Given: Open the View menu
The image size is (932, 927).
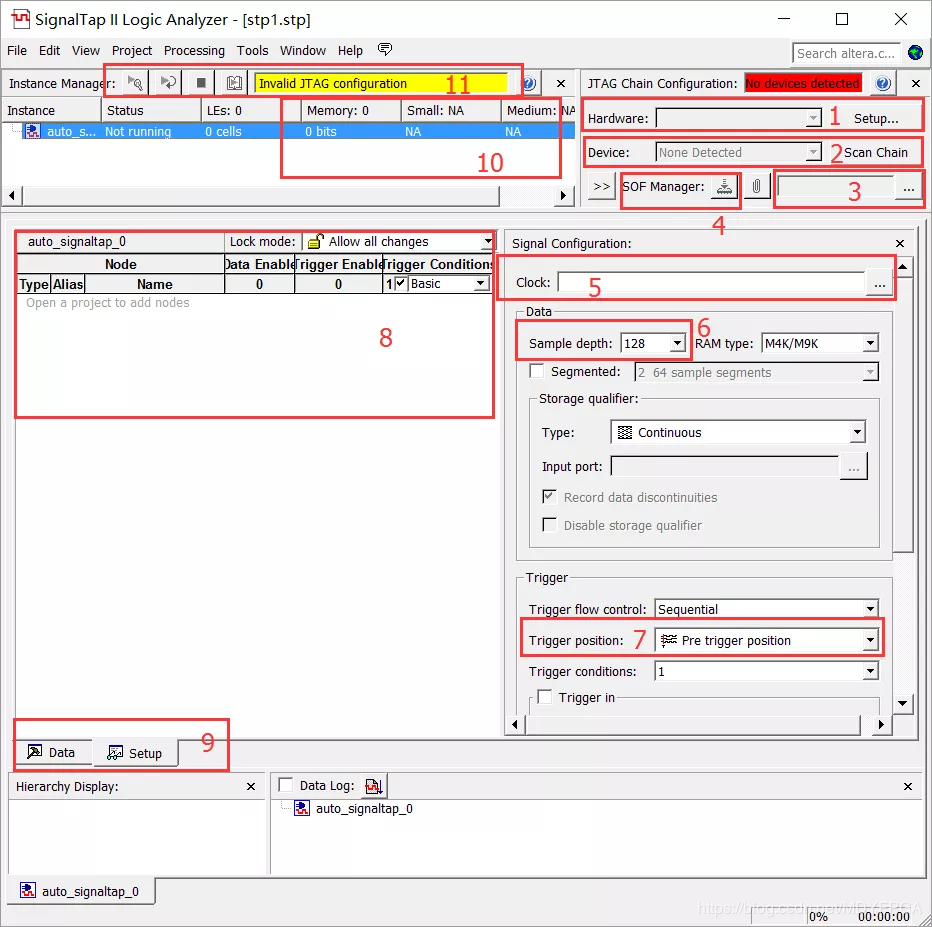Looking at the screenshot, I should pyautogui.click(x=86, y=51).
